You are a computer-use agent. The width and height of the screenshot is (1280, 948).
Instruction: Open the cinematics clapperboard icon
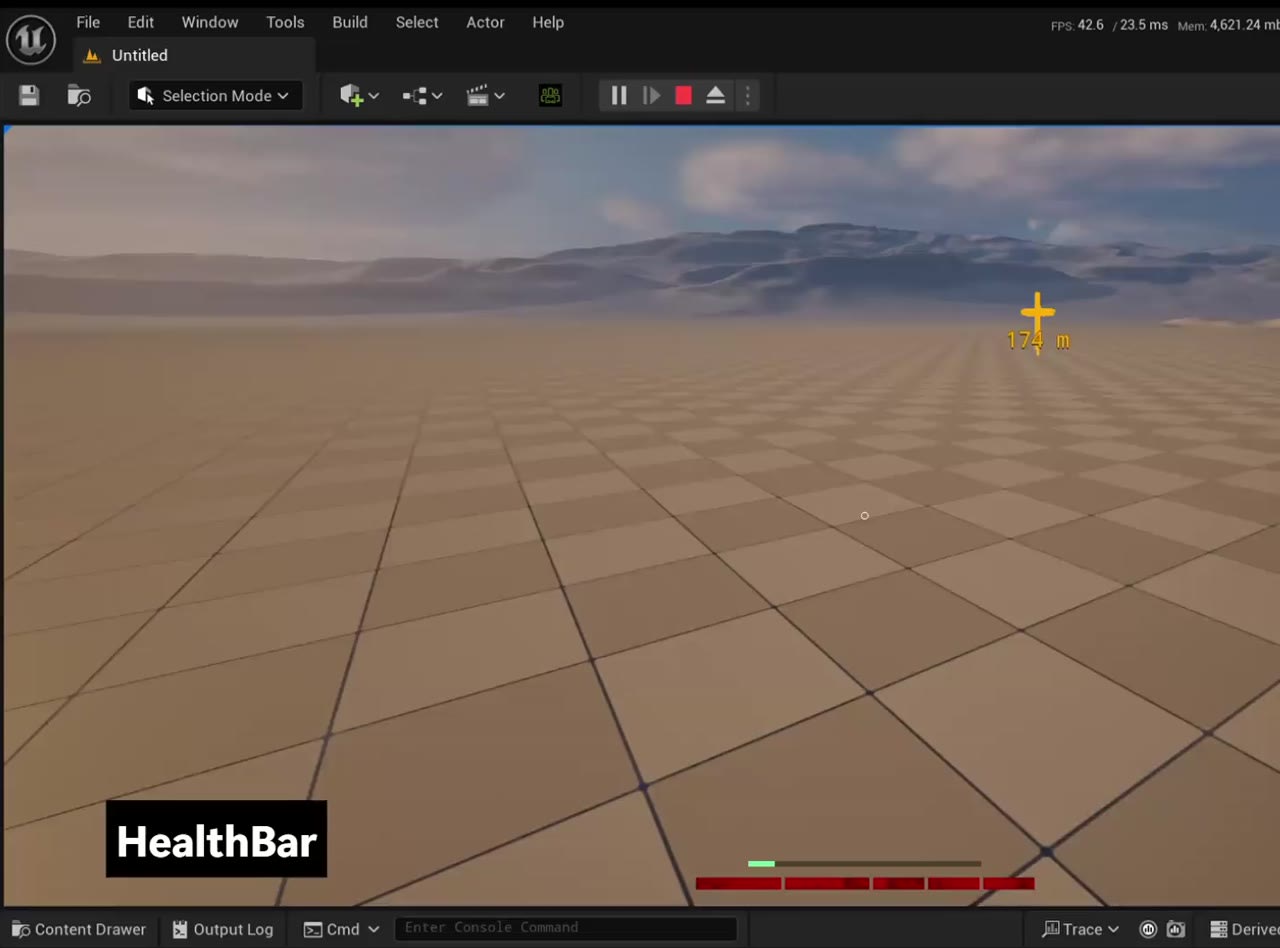tap(477, 96)
